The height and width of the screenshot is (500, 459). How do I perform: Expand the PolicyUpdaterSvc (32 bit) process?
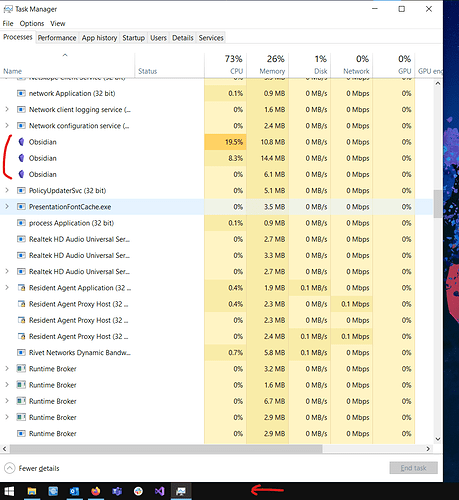click(7, 190)
